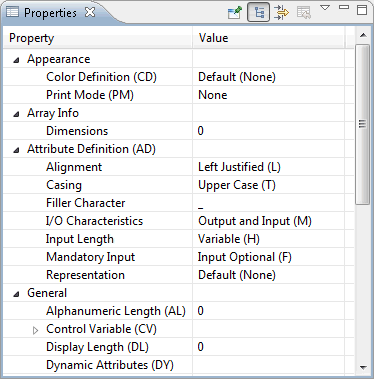This screenshot has width=374, height=379.
Task: Collapse the General category
Action: point(16,294)
